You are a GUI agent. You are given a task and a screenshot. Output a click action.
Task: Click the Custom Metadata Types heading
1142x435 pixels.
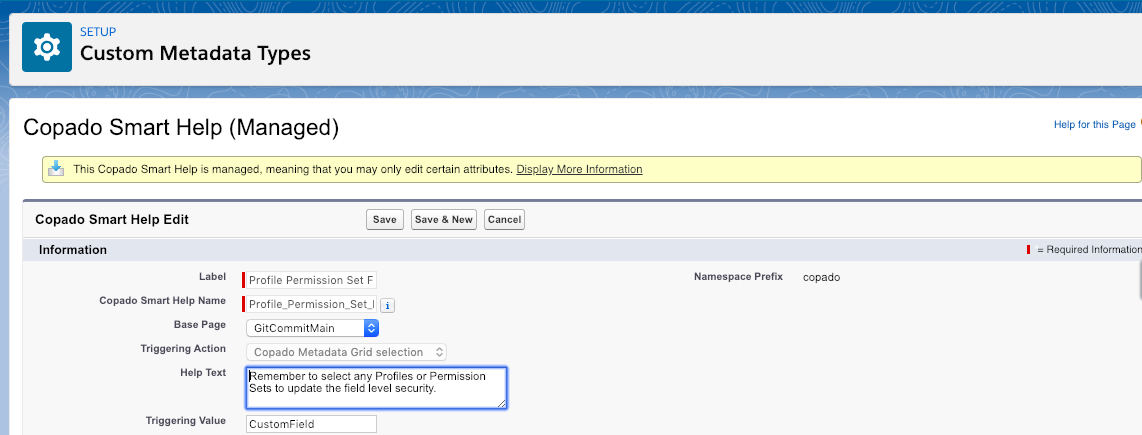[195, 53]
